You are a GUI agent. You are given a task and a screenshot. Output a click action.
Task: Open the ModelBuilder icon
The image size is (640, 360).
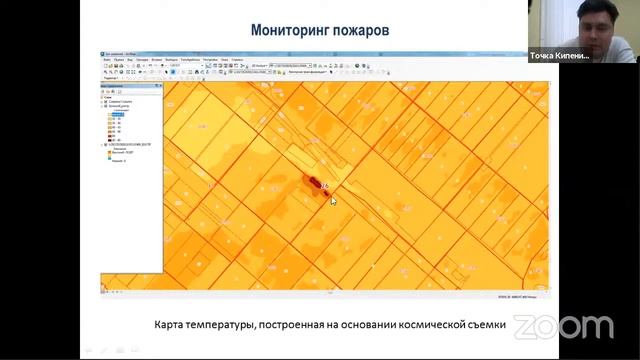click(x=242, y=66)
